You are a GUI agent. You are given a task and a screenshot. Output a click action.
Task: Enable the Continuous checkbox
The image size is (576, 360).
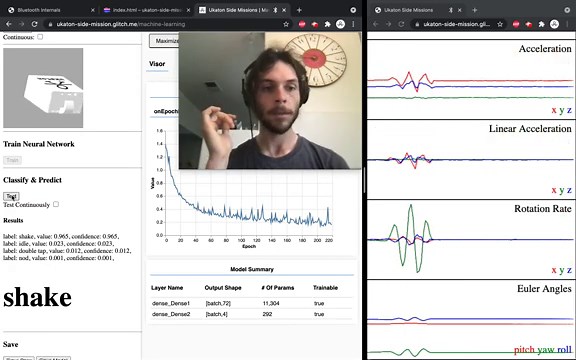(x=40, y=37)
